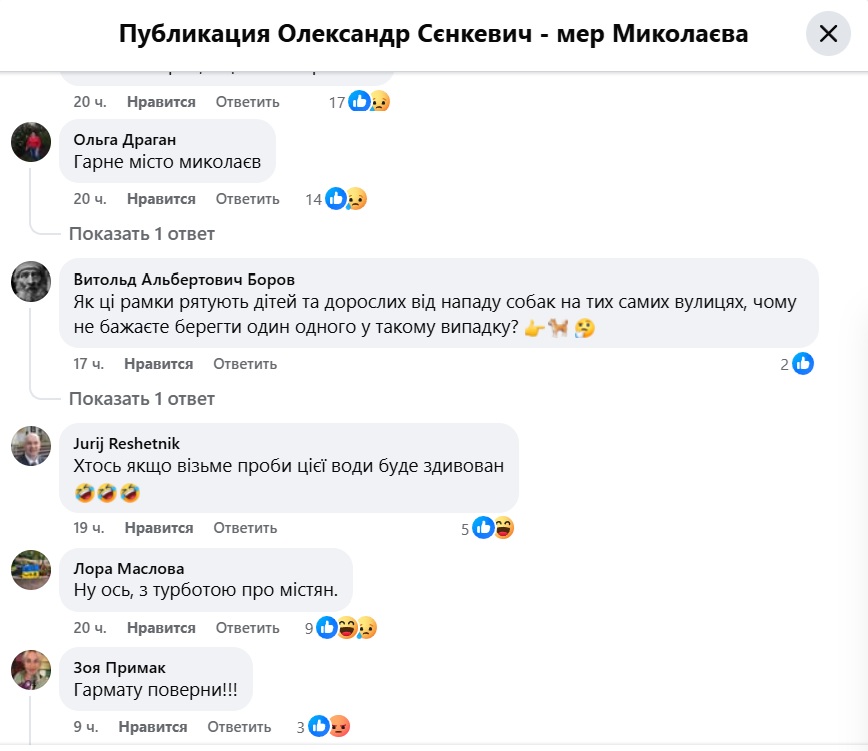Open like reaction on Витольд's comment
Viewport: 868px width, 751px height.
click(x=802, y=364)
